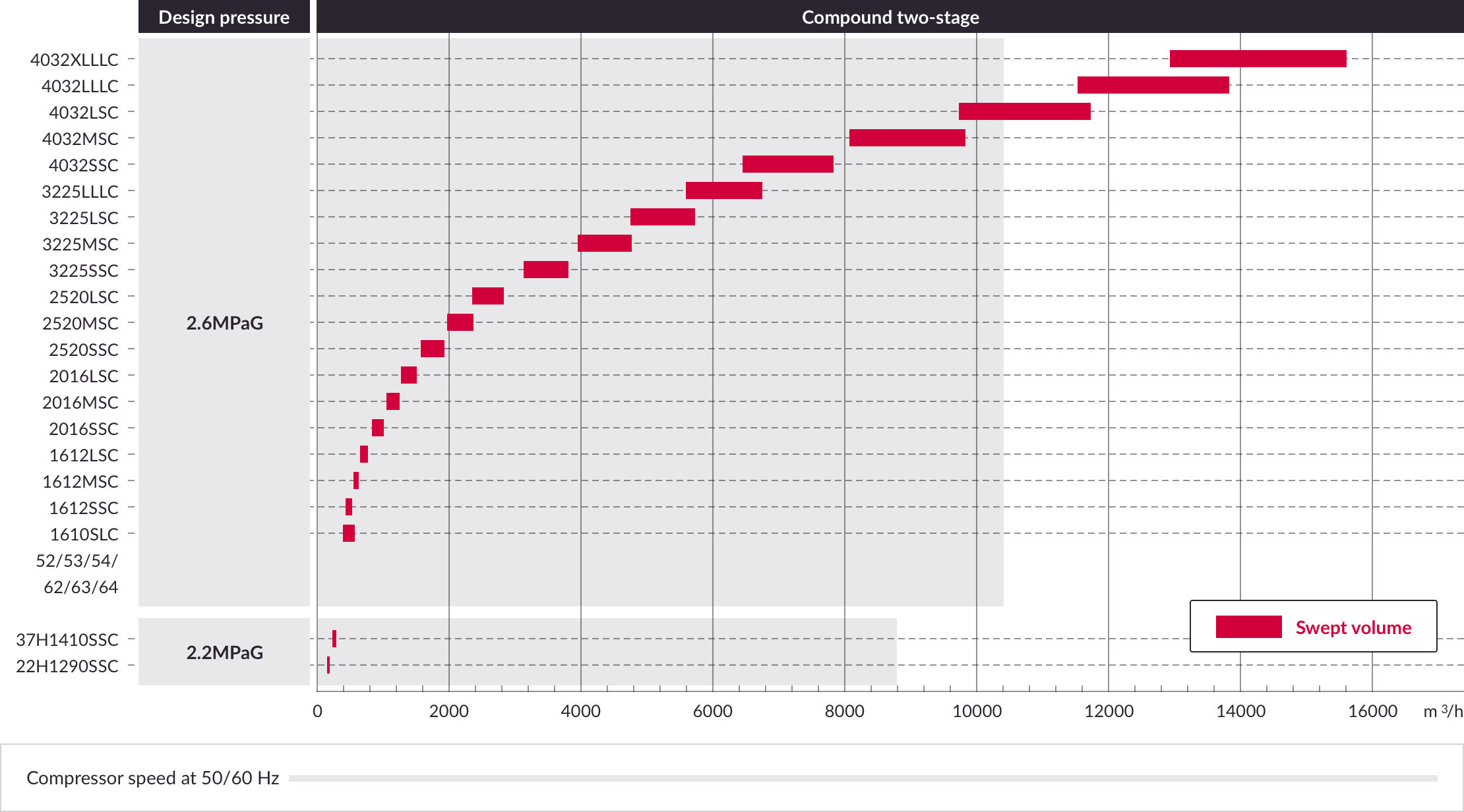This screenshot has height=812, width=1464.
Task: Click the Swept volume legend color swatch
Action: click(x=1248, y=627)
